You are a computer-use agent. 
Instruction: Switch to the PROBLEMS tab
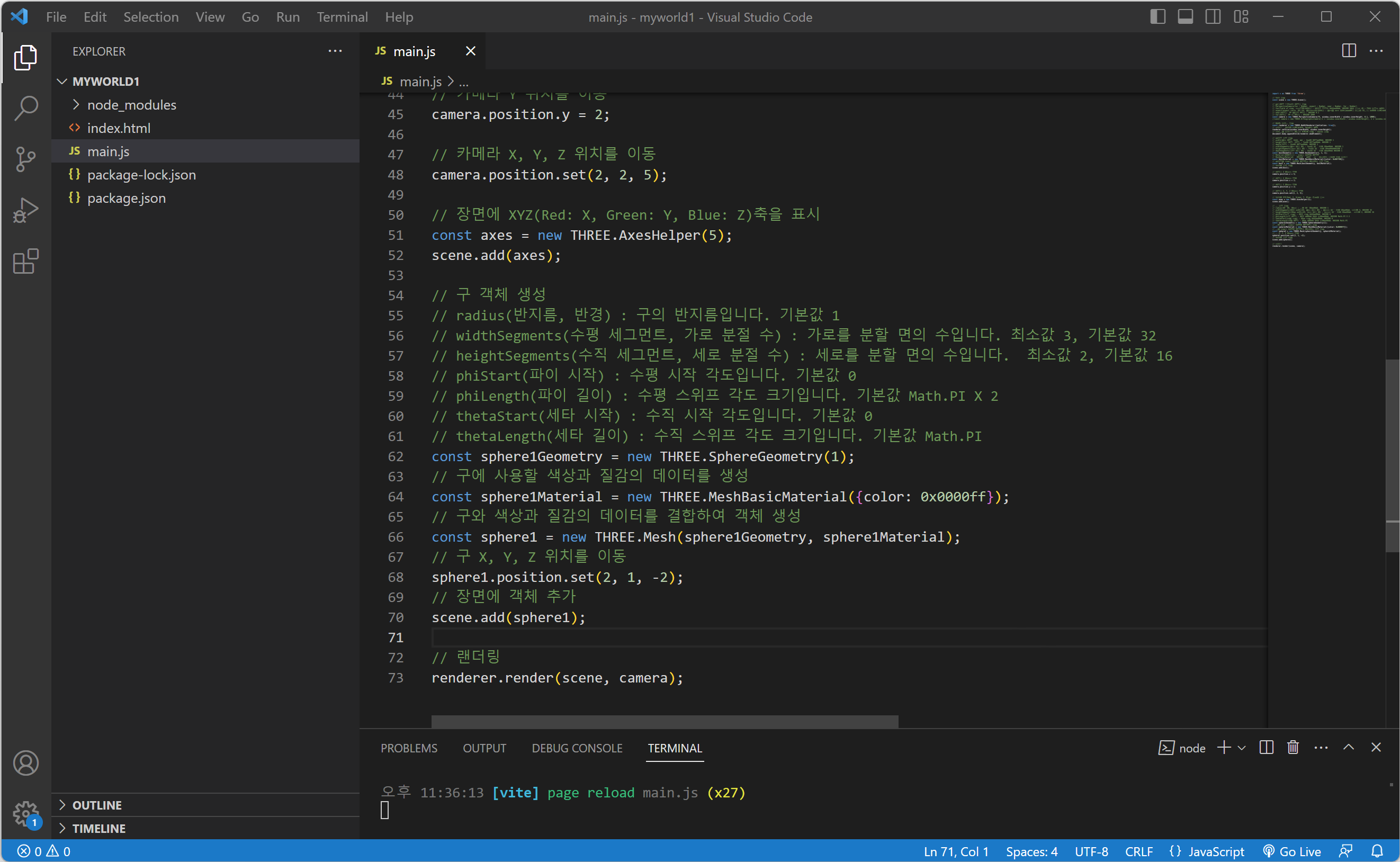(409, 748)
